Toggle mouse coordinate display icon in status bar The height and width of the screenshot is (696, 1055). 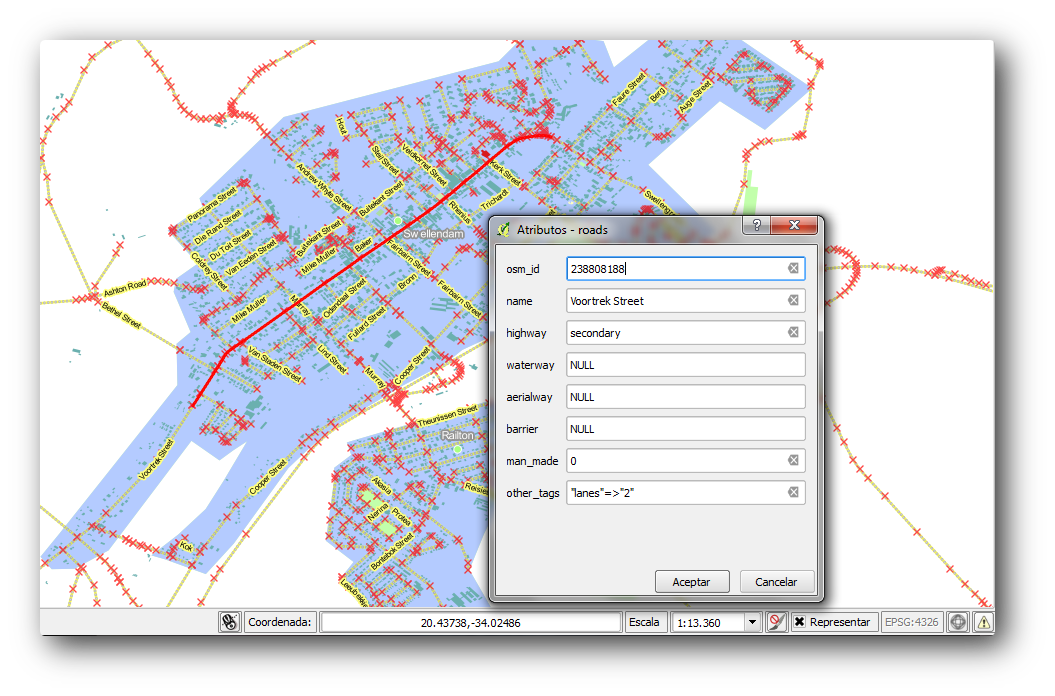(x=229, y=622)
